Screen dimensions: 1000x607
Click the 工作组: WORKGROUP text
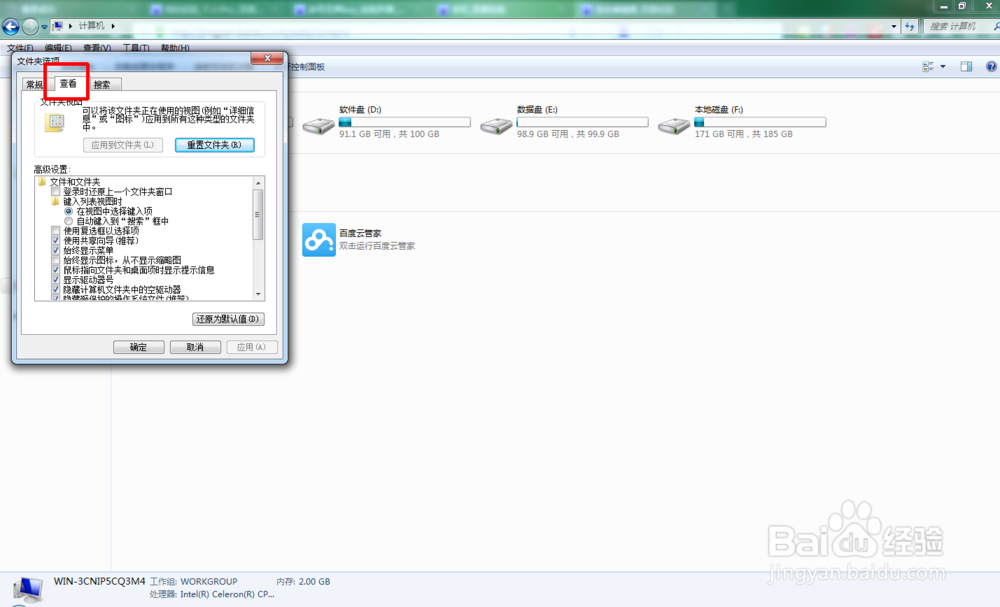point(193,581)
